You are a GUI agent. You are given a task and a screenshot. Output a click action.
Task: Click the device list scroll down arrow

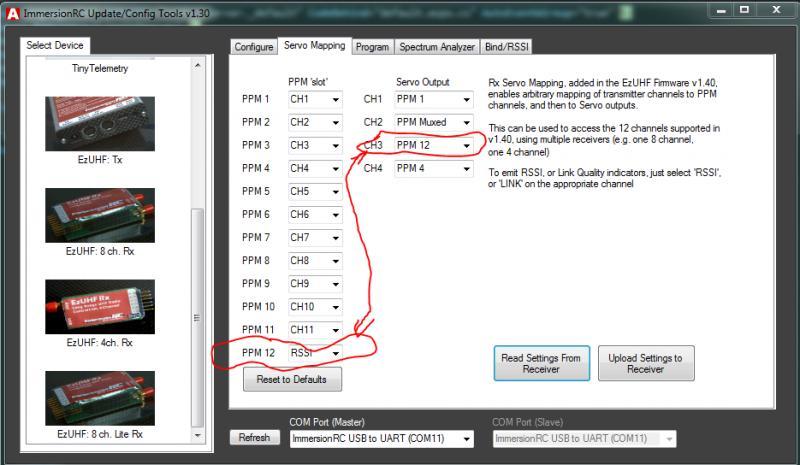196,435
